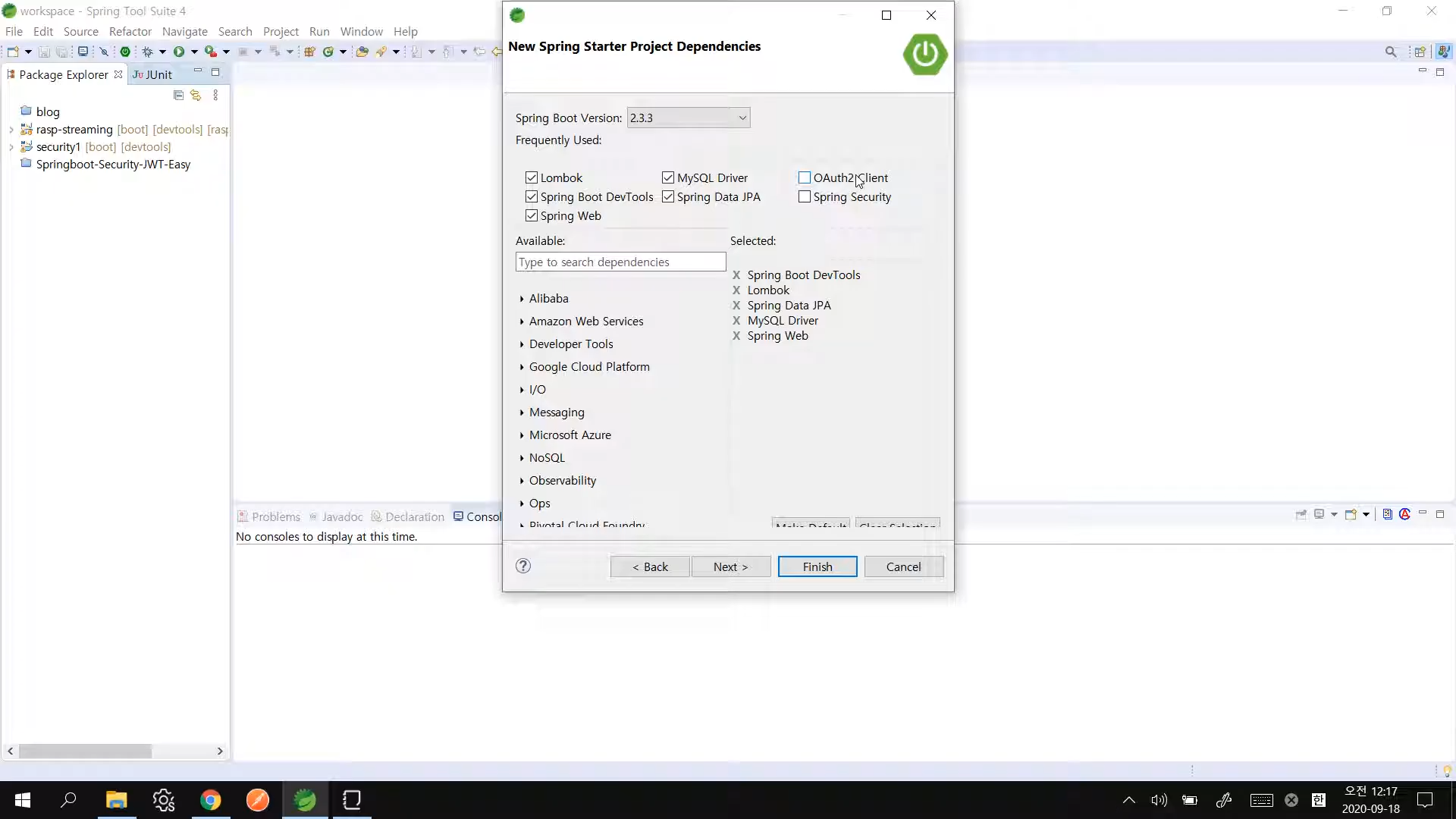Enable the OAuth2 Client checkbox
The height and width of the screenshot is (819, 1456).
tap(805, 177)
